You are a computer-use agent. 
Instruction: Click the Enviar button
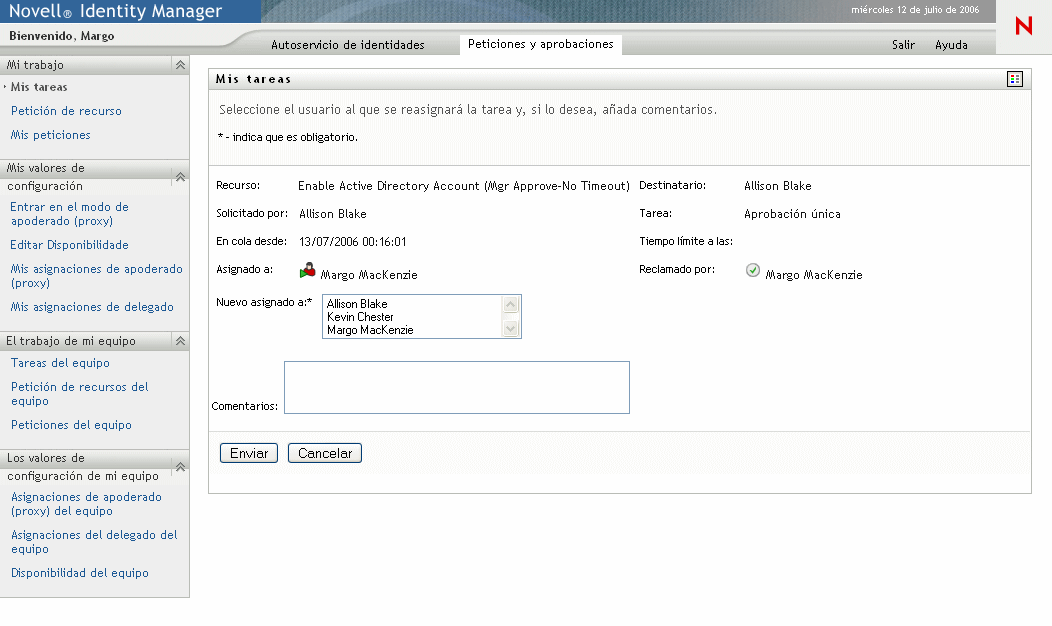coord(249,453)
